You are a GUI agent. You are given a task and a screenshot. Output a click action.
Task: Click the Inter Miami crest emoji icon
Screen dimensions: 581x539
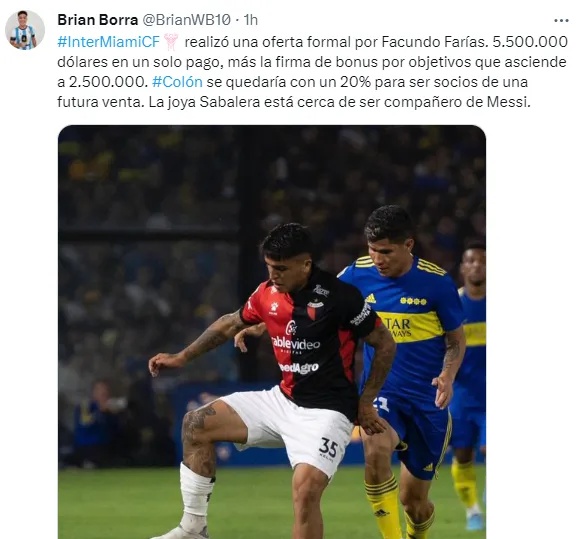(x=171, y=42)
